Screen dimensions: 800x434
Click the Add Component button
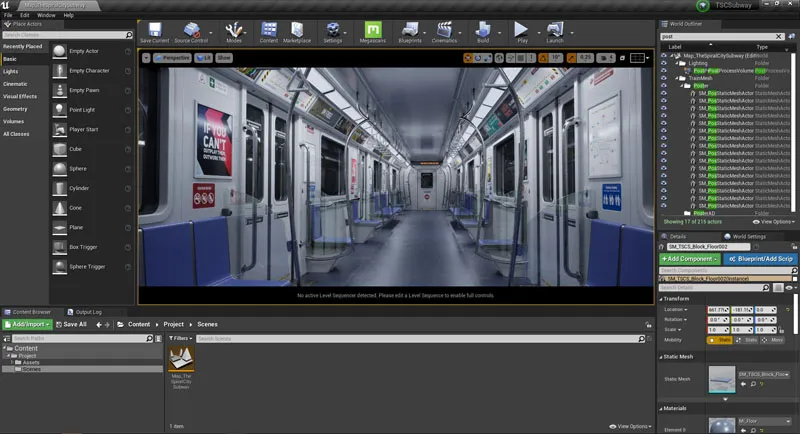688,258
